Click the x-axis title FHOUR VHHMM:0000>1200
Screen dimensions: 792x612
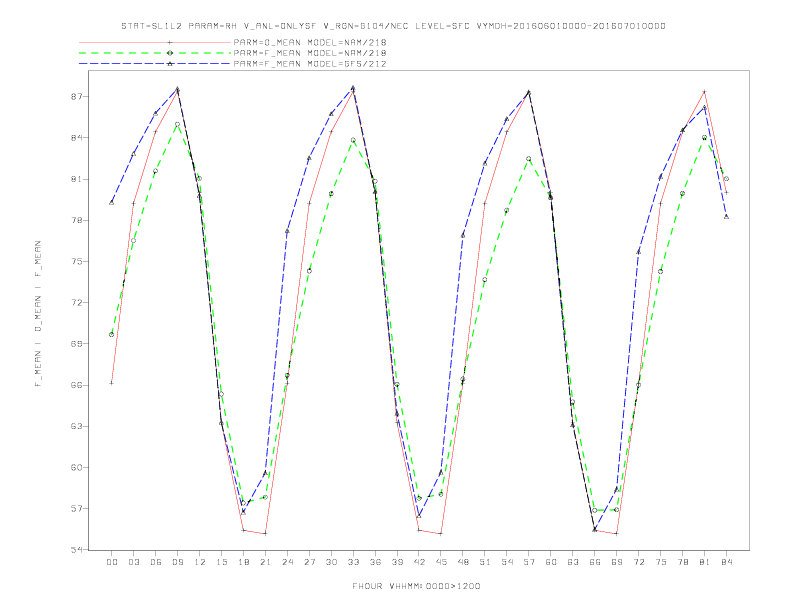(416, 586)
